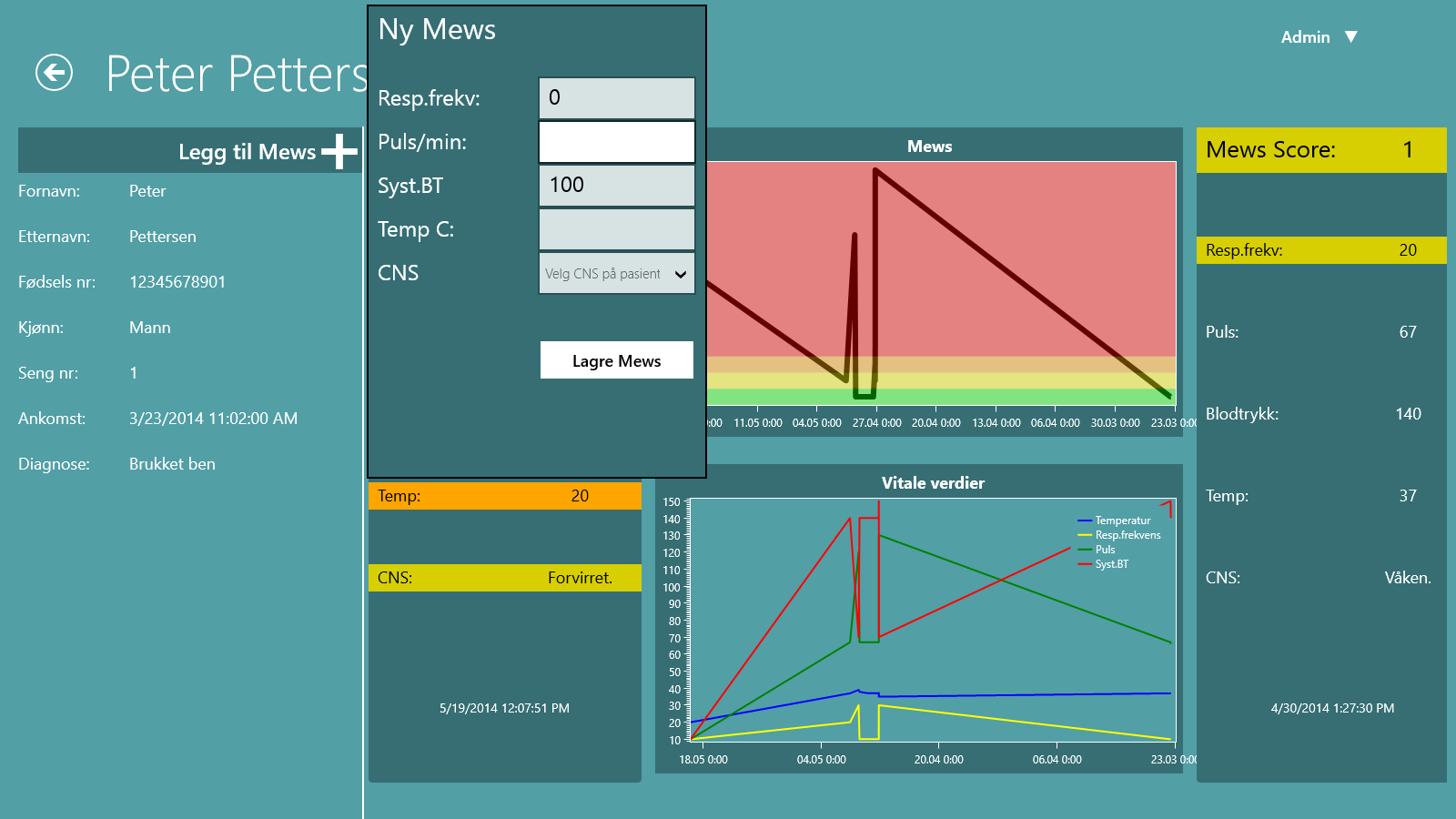Click the Kjønn value Mann
This screenshot has height=819, width=1456.
coord(150,328)
